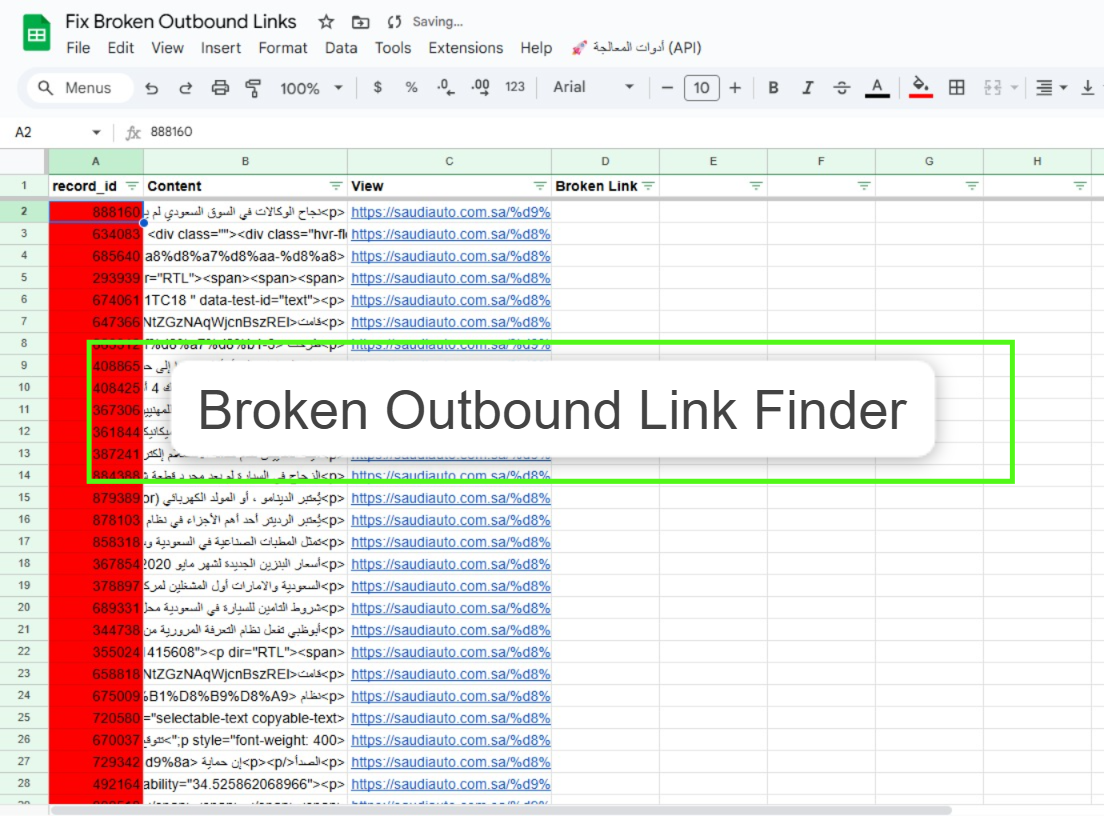Viewport: 1104px width, 816px height.
Task: Click the decrease decimal places icon
Action: pos(443,88)
